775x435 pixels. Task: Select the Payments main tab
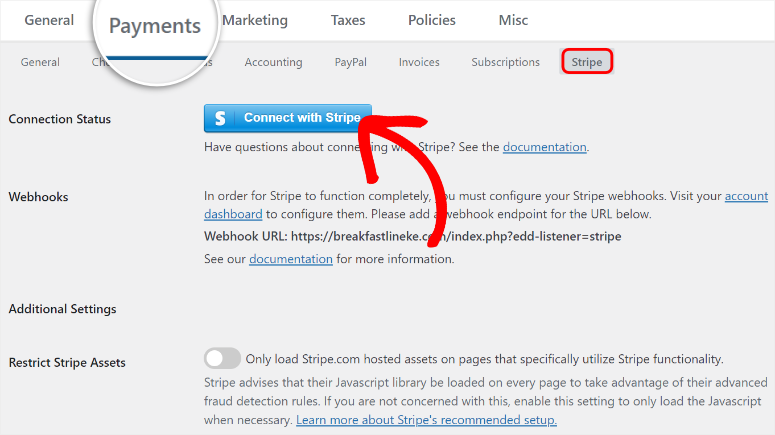point(154,26)
